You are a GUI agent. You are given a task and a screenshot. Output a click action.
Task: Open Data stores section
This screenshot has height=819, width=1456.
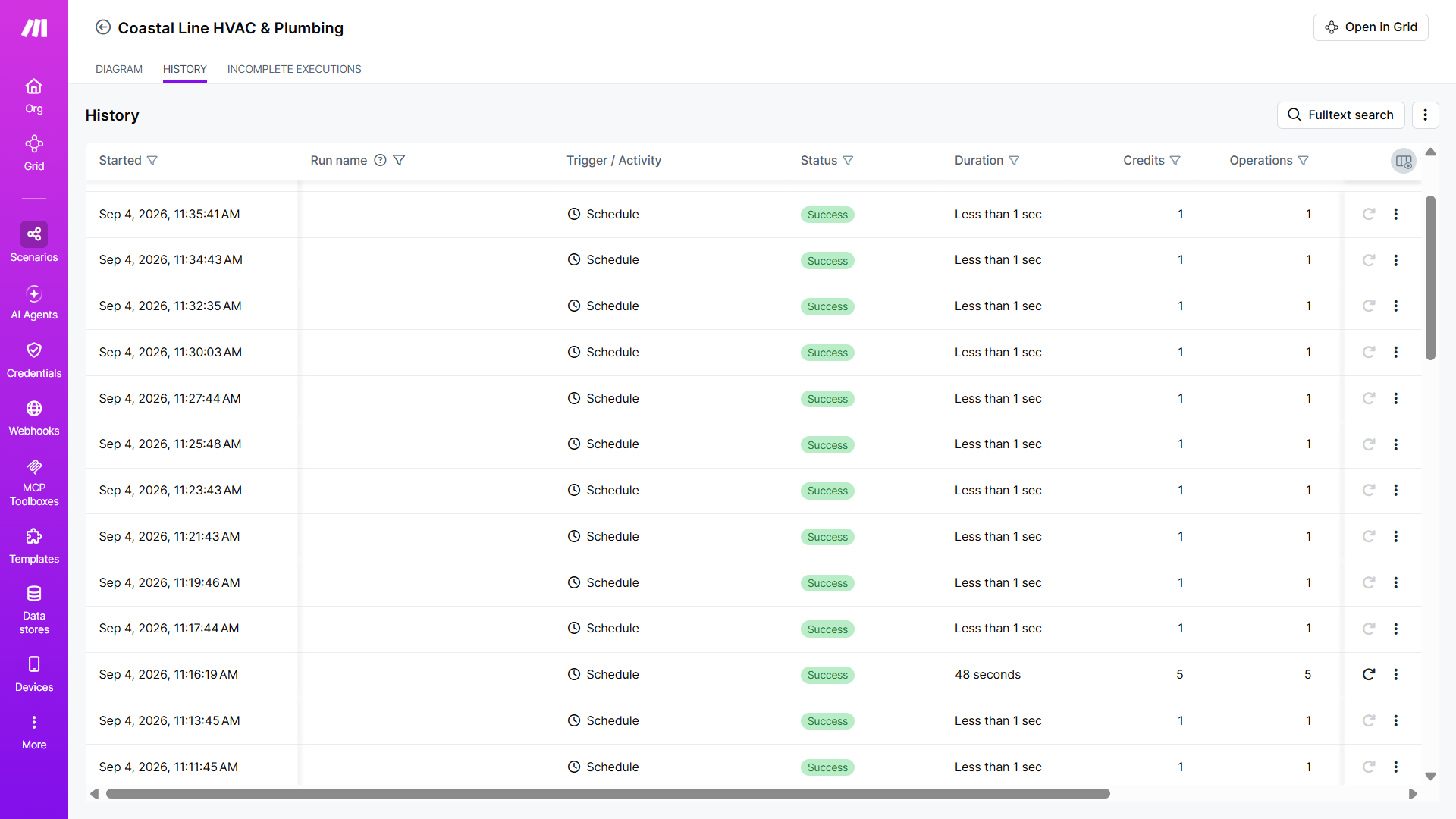coord(34,610)
